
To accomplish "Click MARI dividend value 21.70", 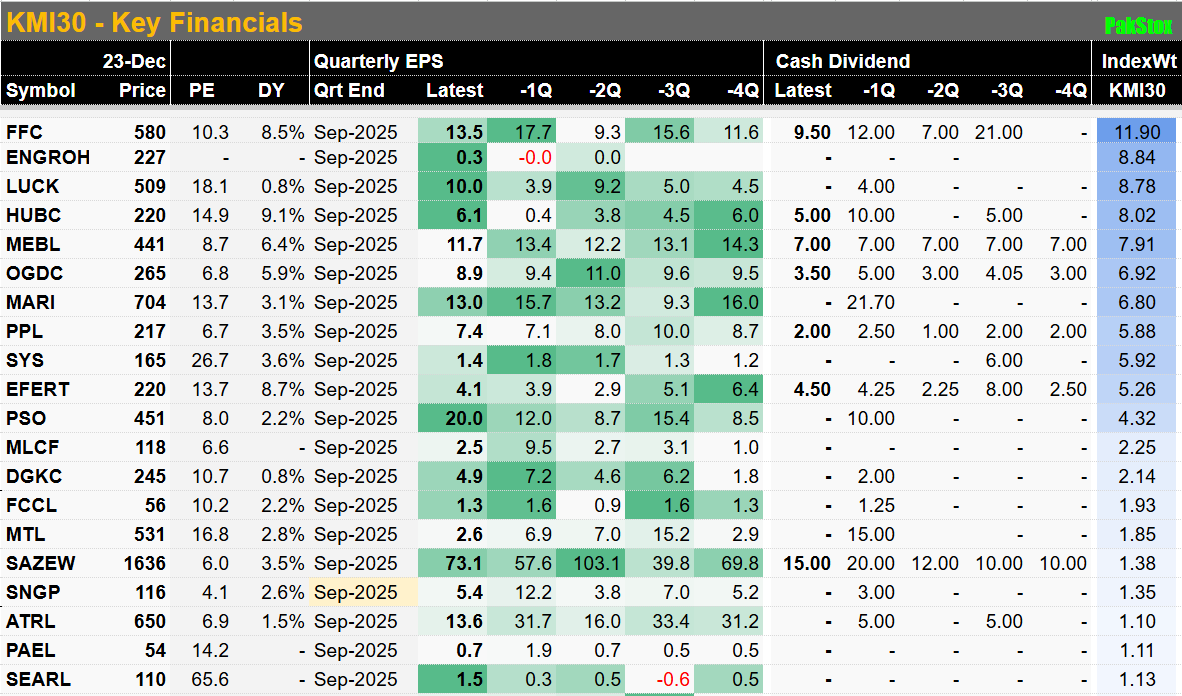I will coord(871,302).
